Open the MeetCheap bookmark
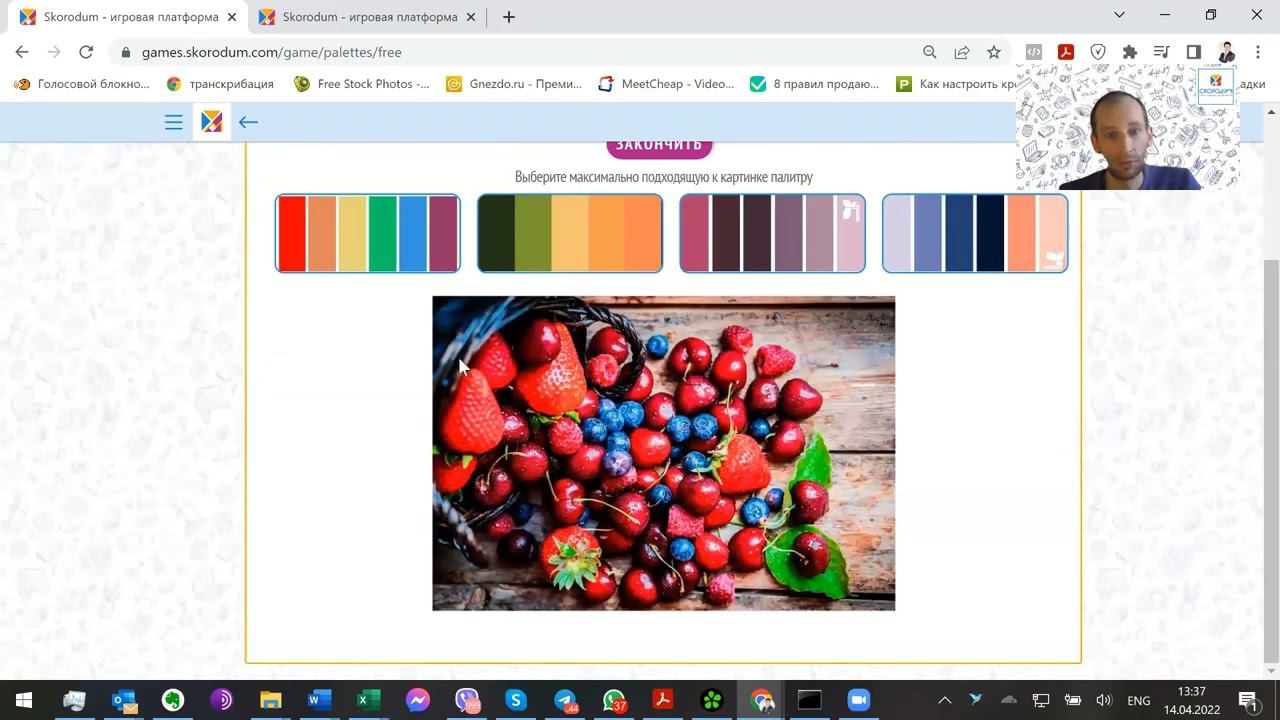 [x=666, y=84]
